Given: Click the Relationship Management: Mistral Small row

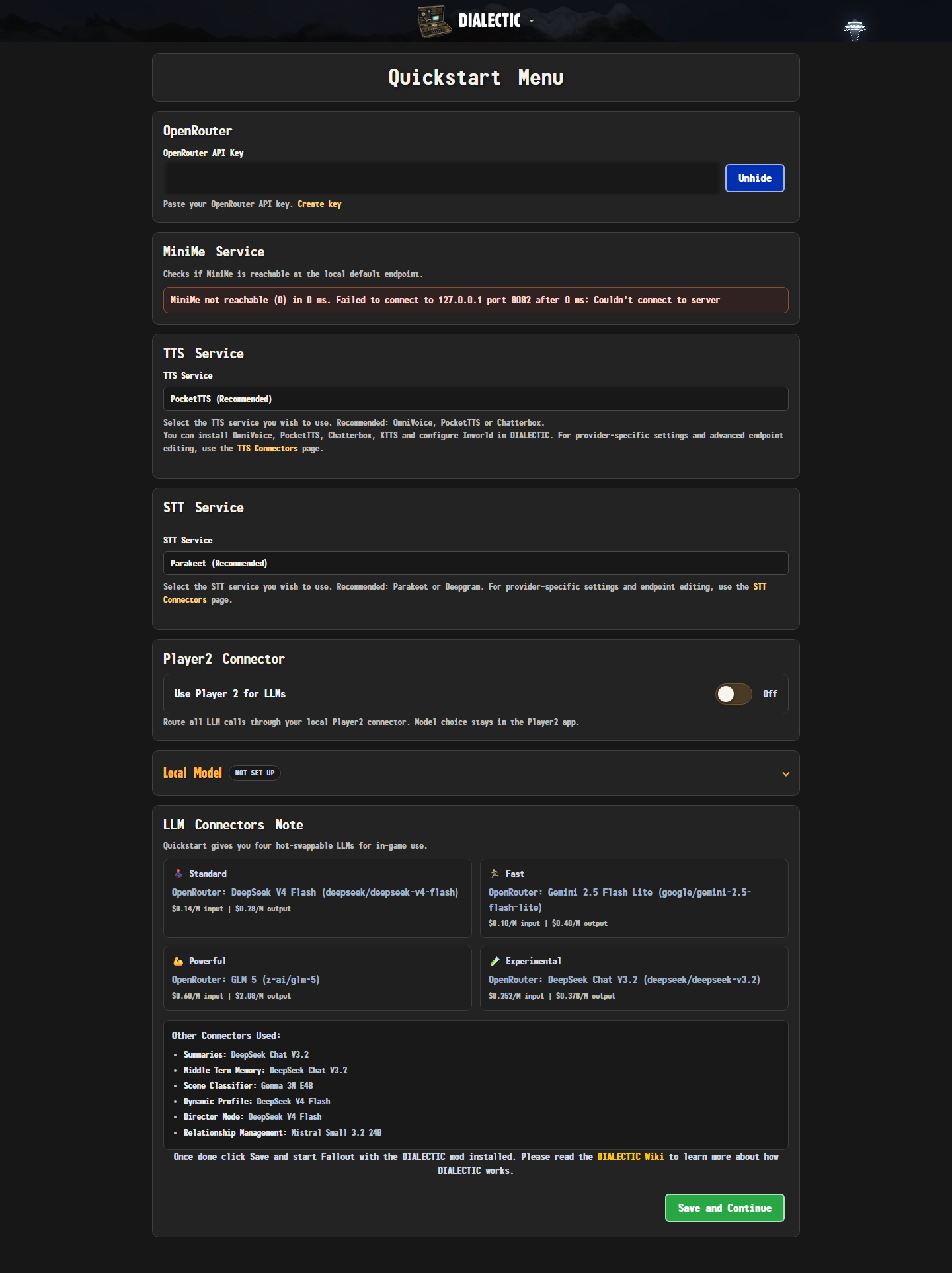Looking at the screenshot, I should 282,1133.
